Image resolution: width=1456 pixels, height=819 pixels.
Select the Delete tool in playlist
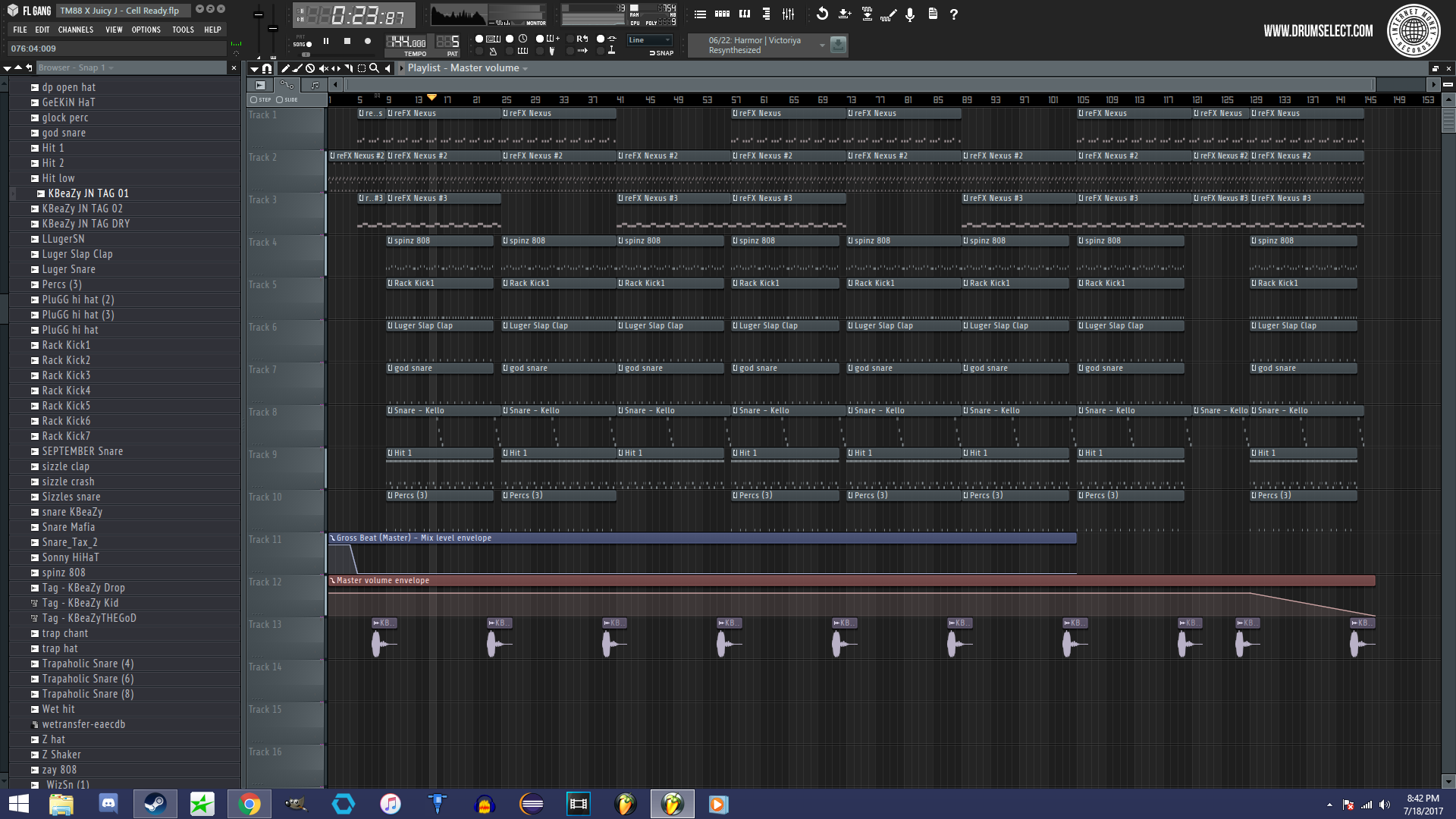(310, 68)
